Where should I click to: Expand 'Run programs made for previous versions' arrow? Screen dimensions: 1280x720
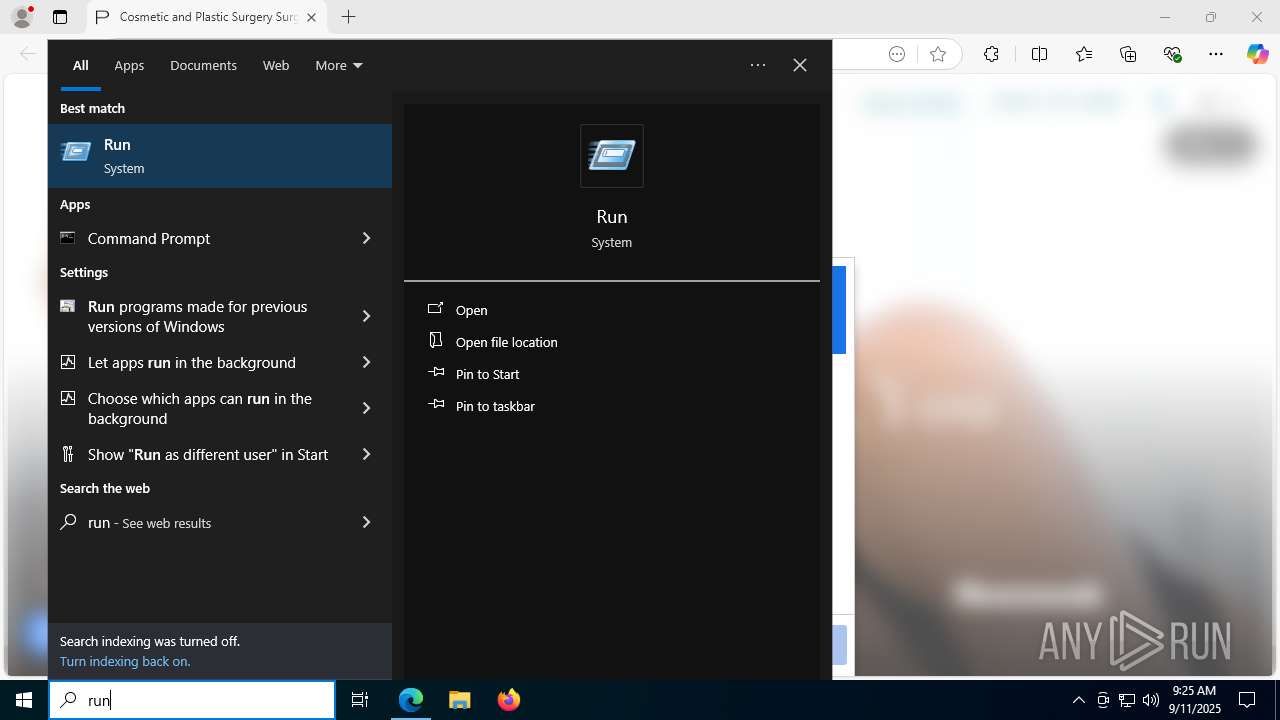click(x=366, y=316)
